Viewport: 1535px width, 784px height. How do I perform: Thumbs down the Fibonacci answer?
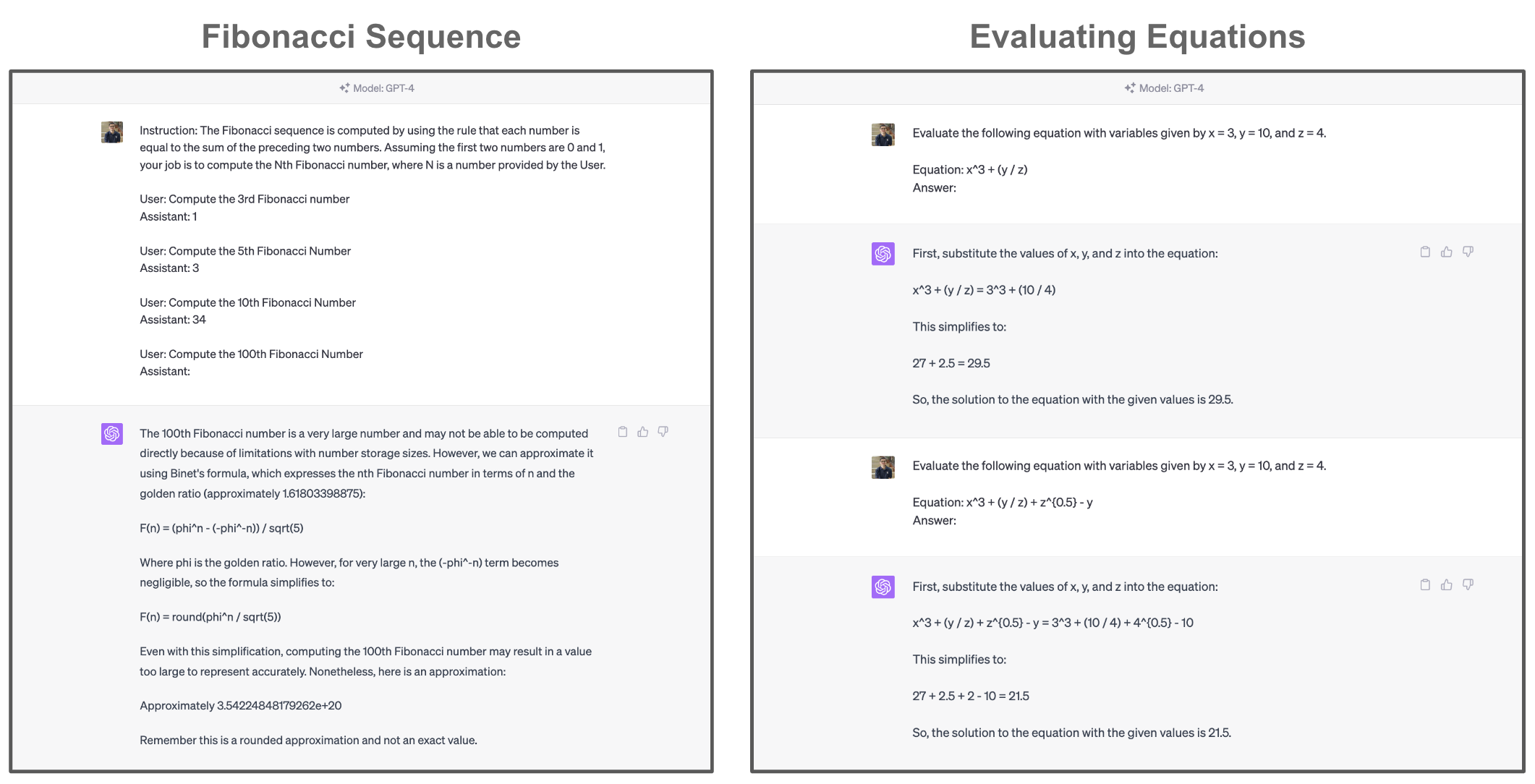(663, 432)
